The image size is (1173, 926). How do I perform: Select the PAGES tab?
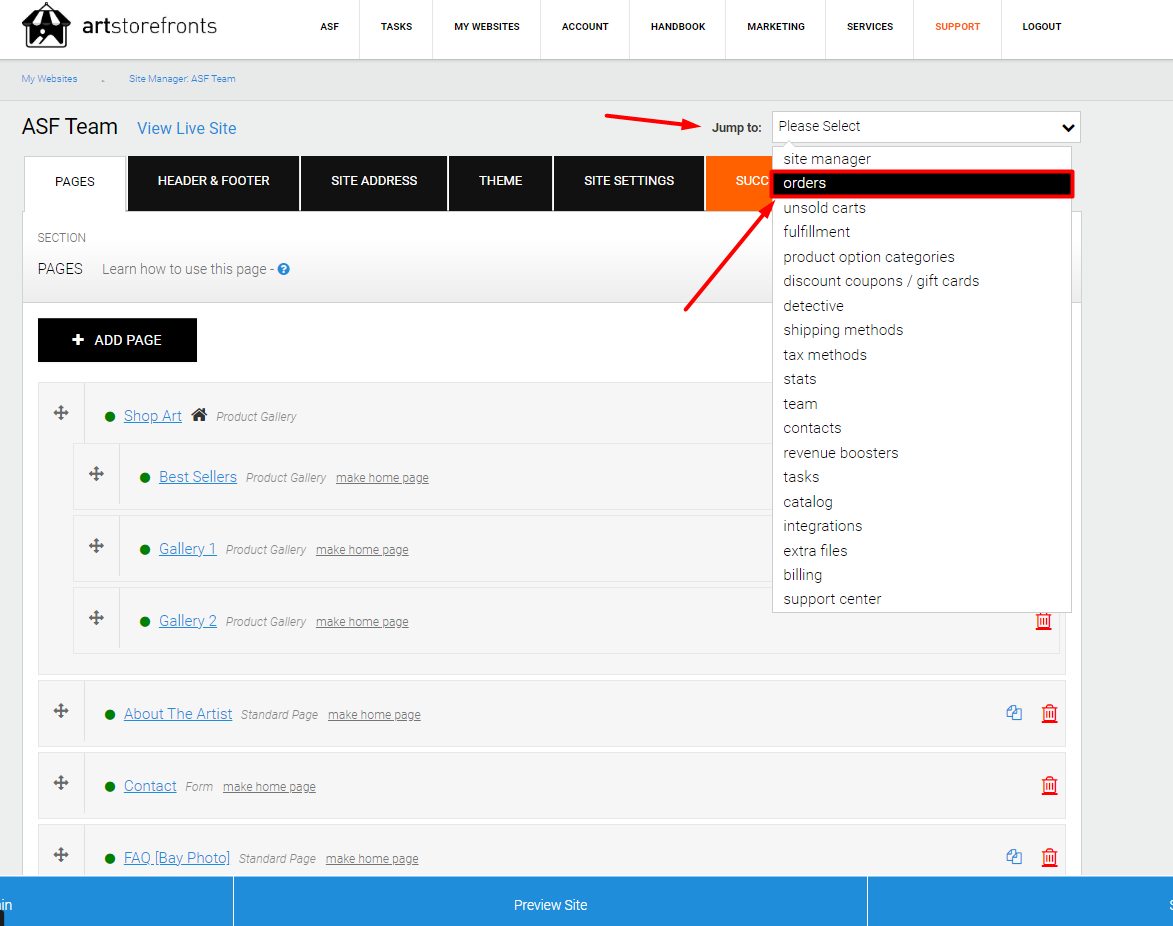[75, 183]
